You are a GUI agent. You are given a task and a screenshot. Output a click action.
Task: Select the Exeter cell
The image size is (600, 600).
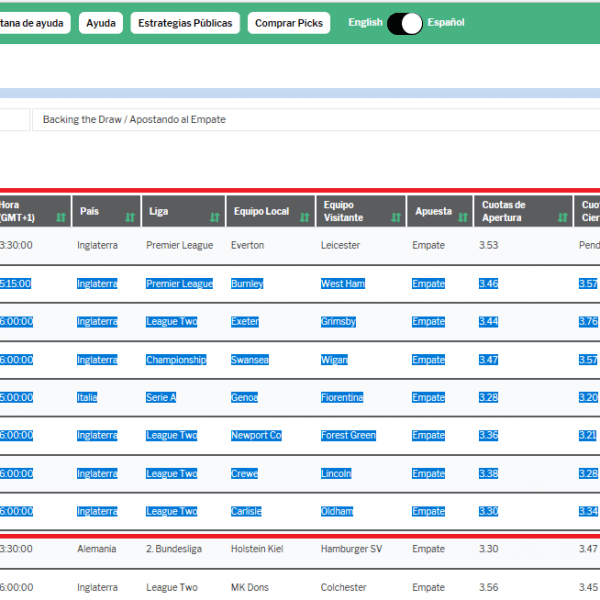[x=245, y=321]
